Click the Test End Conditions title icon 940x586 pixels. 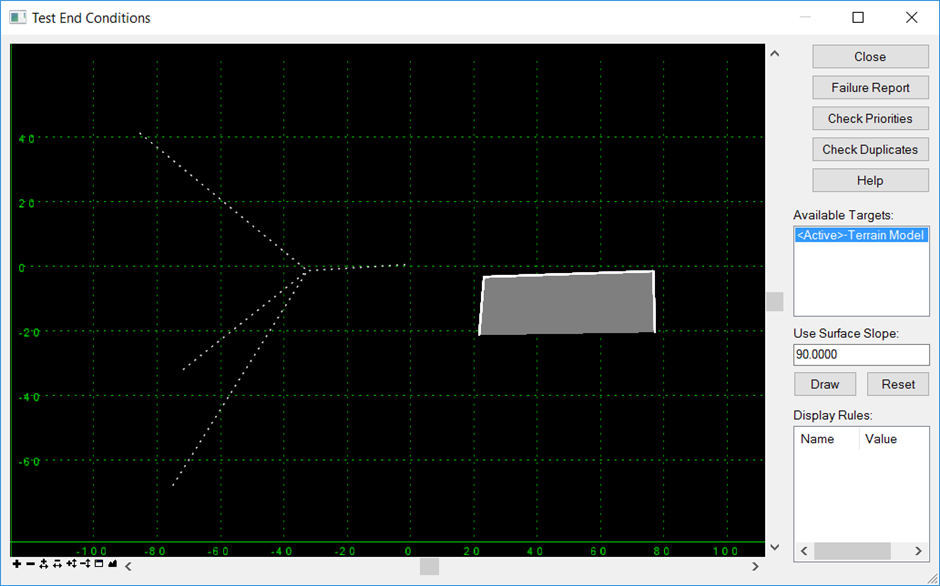point(17,17)
